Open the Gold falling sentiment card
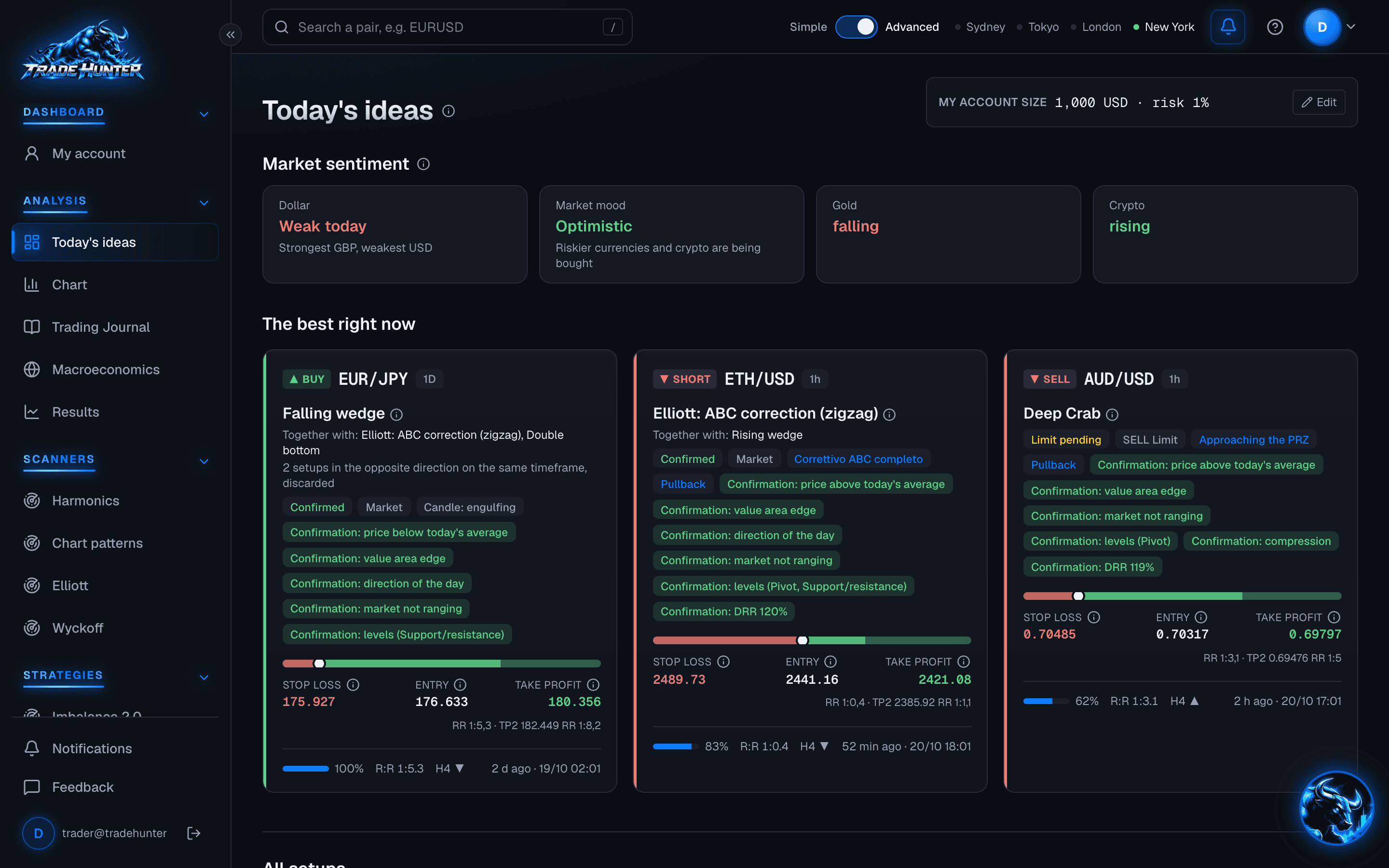This screenshot has height=868, width=1389. (x=948, y=234)
